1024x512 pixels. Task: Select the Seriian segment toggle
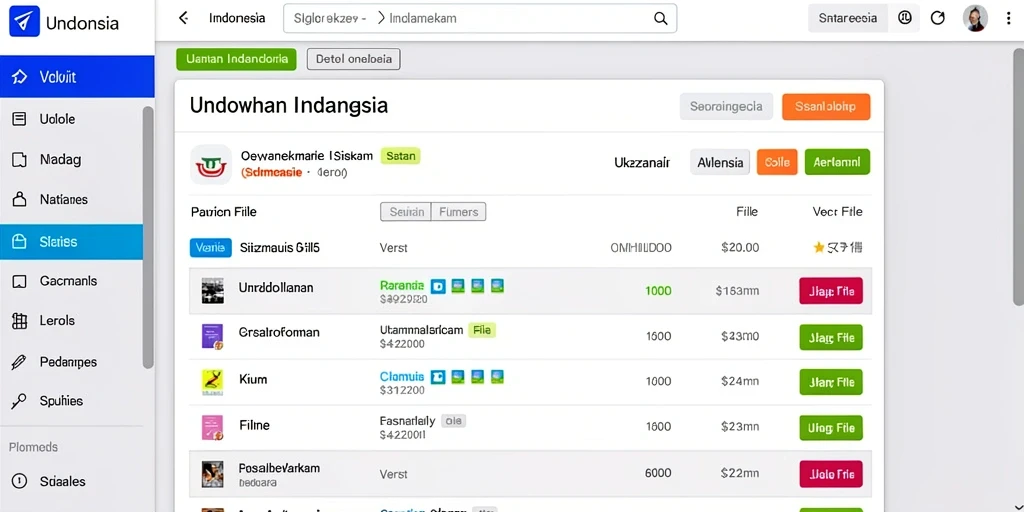pyautogui.click(x=406, y=212)
